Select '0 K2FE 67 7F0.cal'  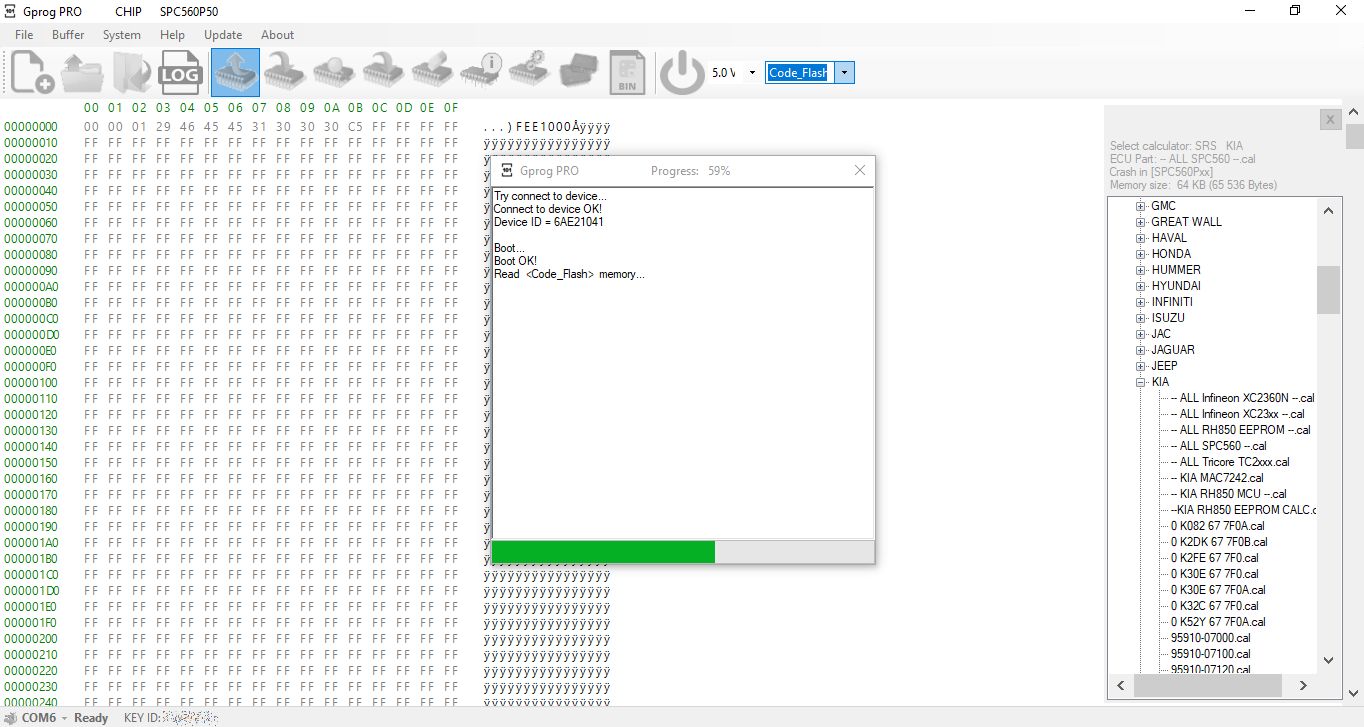point(1215,558)
